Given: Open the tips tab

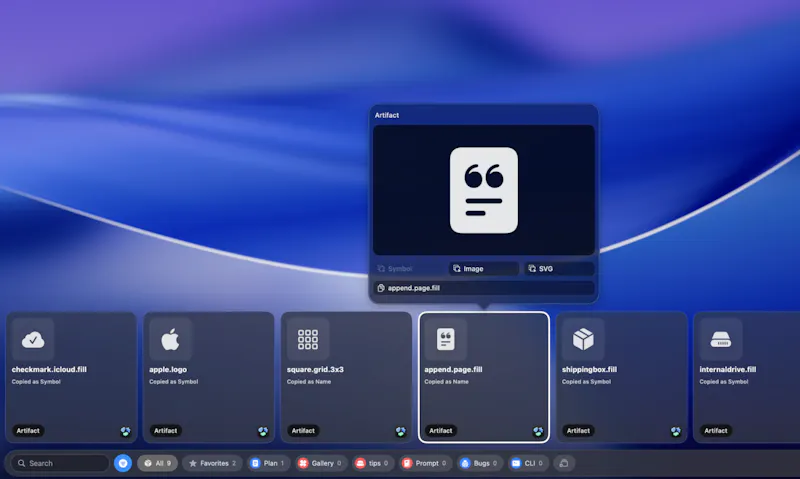Looking at the screenshot, I should (x=372, y=463).
